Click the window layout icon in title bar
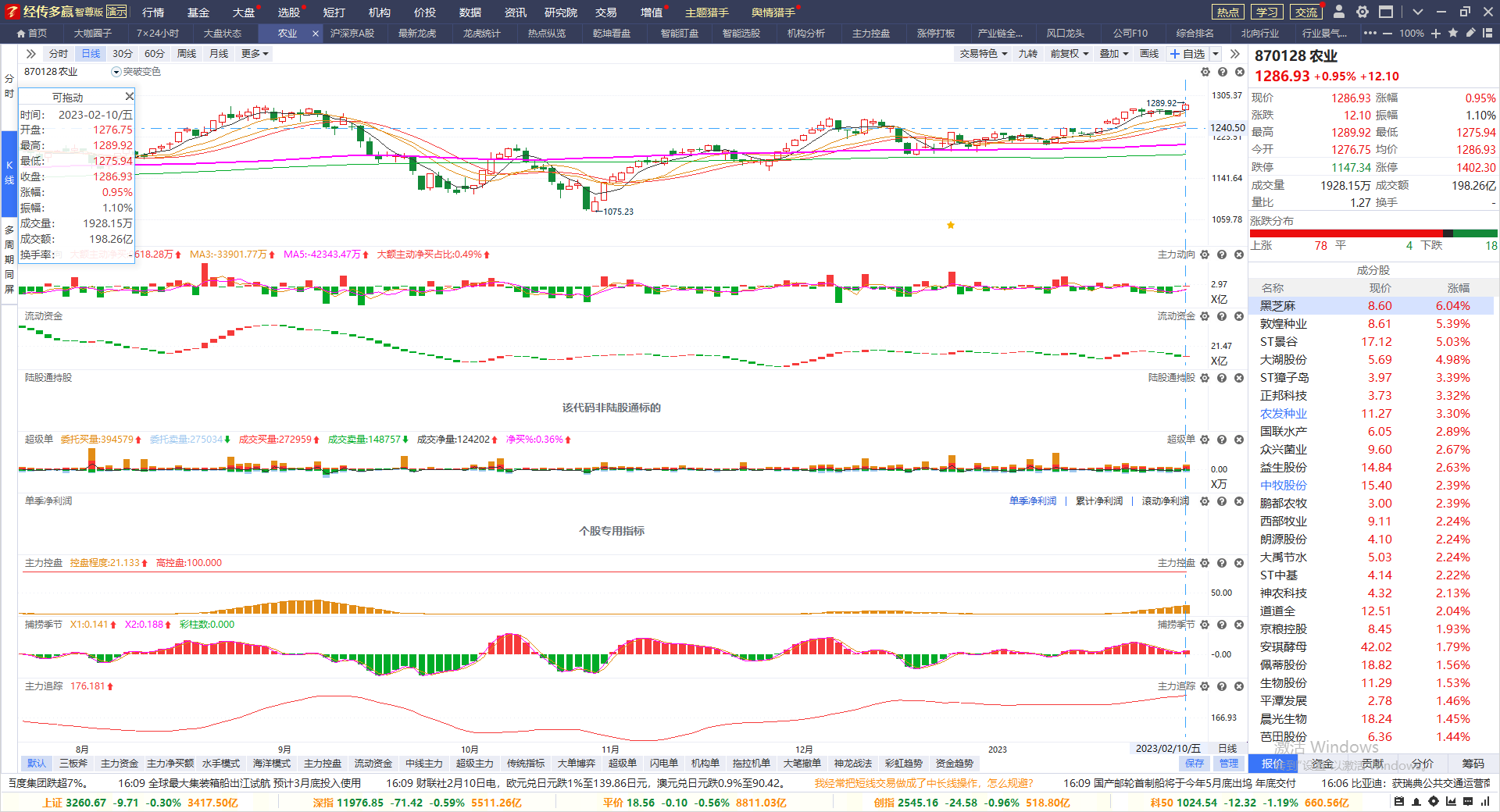 pyautogui.click(x=1386, y=12)
